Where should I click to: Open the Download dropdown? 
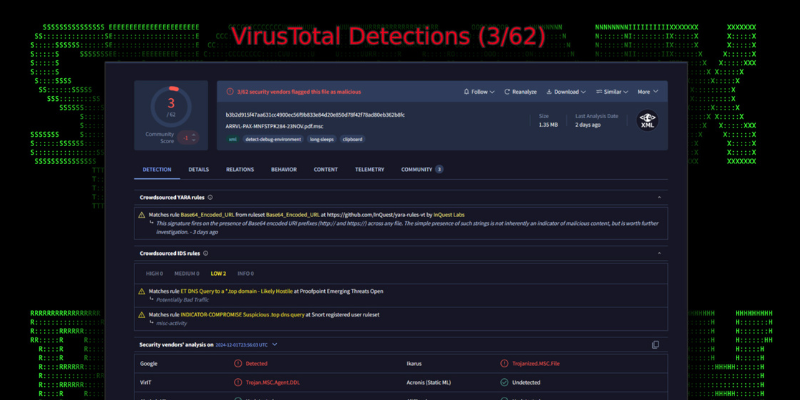566,92
